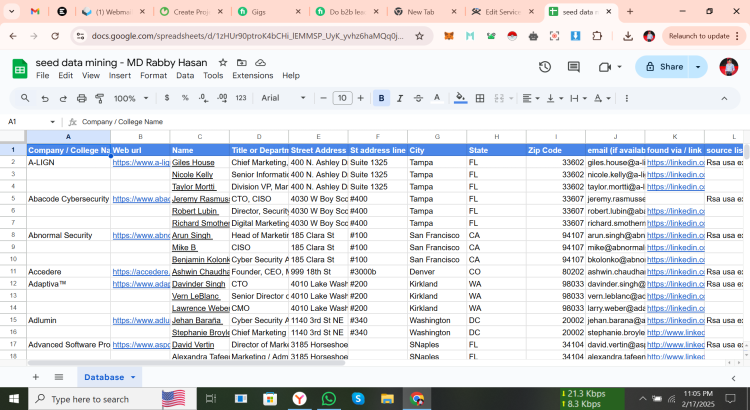Image resolution: width=750 pixels, height=410 pixels.
Task: Open the Edit menu
Action: 66,76
